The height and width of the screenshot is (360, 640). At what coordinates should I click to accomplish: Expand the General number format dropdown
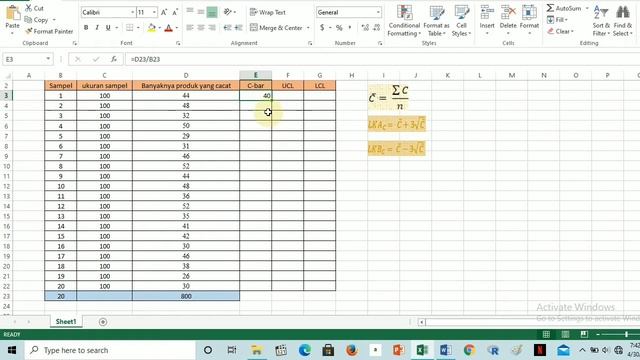378,12
